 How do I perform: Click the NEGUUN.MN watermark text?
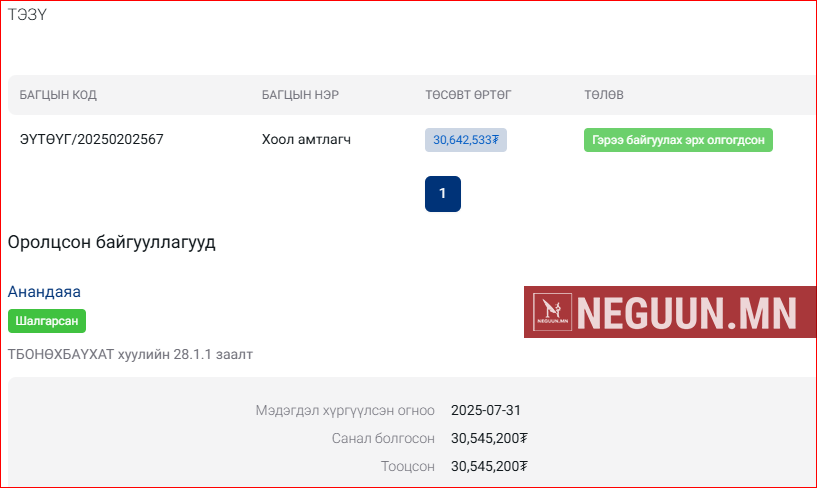coord(686,312)
